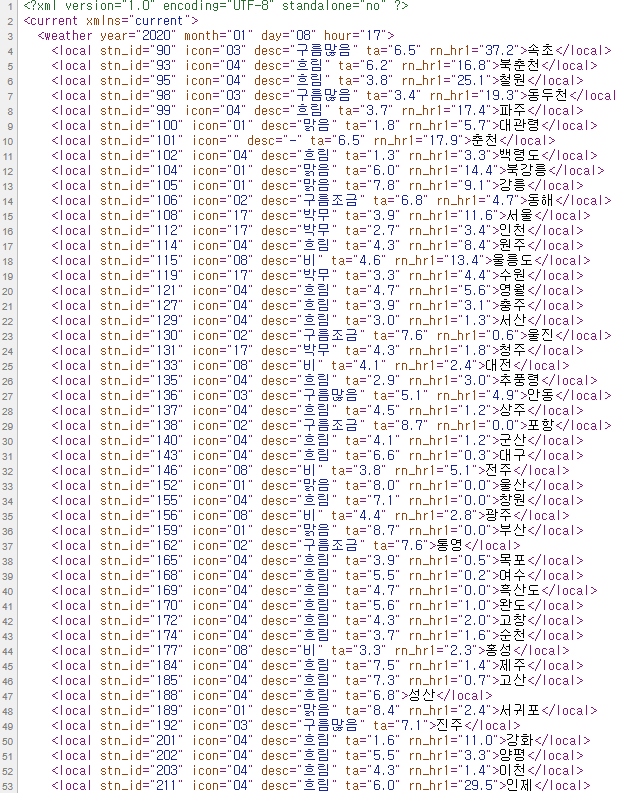Click station name 울릉도

point(513,260)
